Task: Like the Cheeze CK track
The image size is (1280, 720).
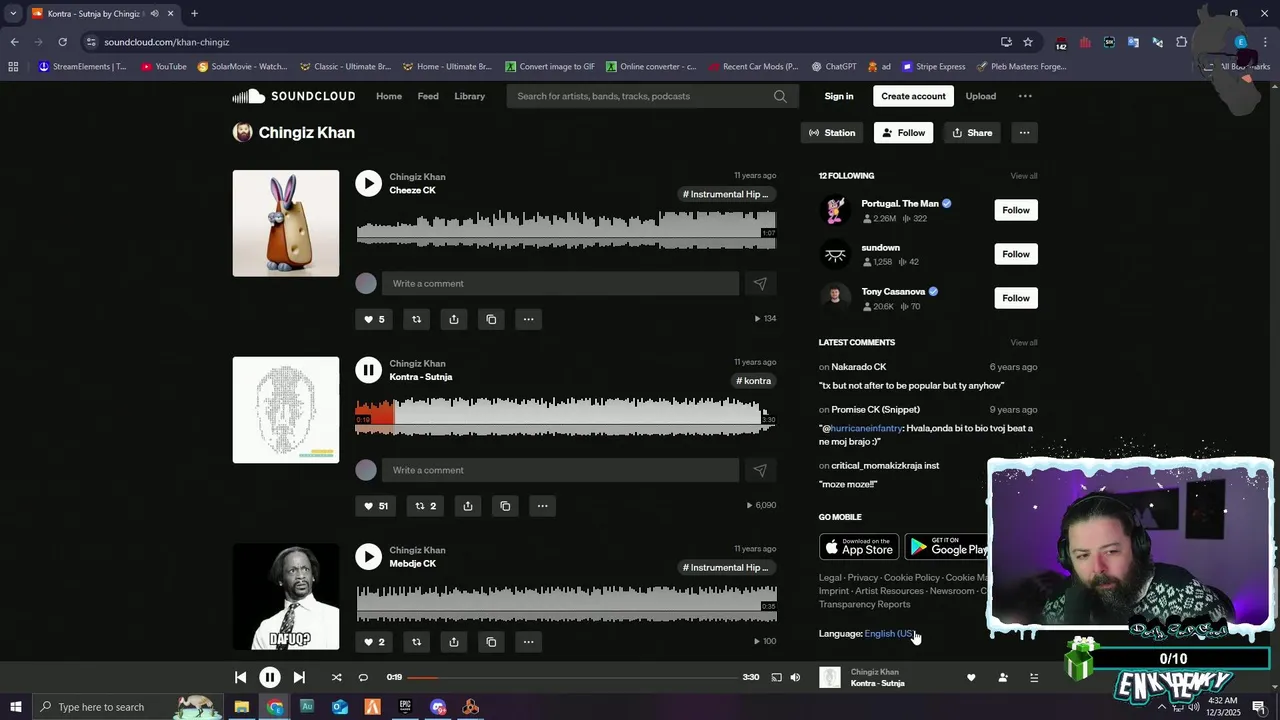Action: click(x=374, y=319)
